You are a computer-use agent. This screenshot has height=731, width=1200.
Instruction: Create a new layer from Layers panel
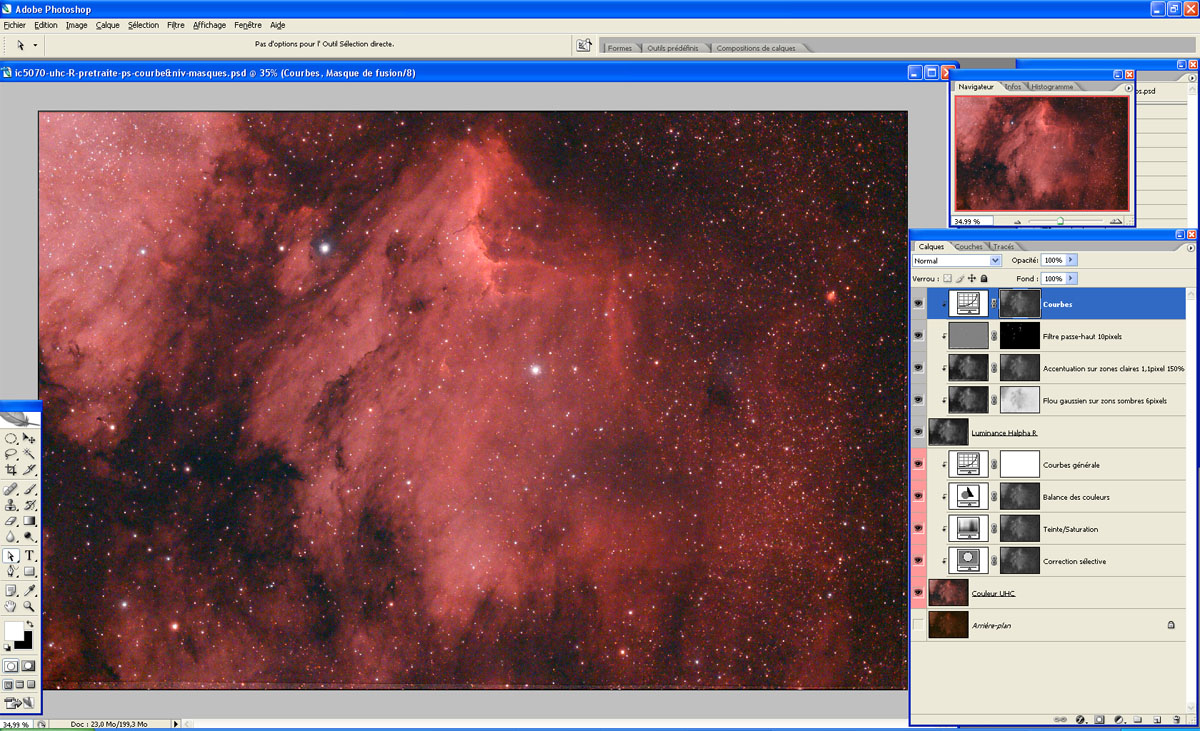point(1157,719)
